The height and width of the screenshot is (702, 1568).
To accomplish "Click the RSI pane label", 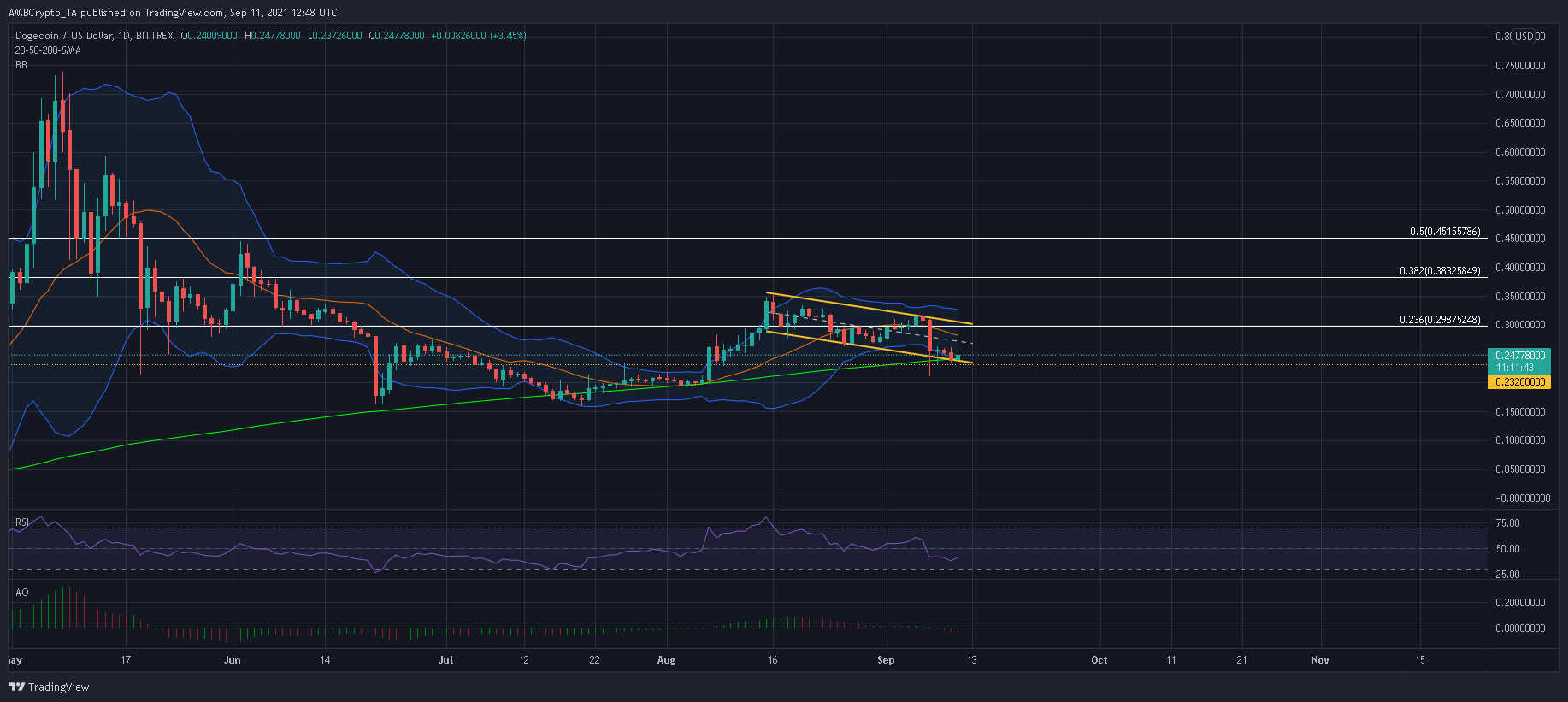I will (22, 522).
